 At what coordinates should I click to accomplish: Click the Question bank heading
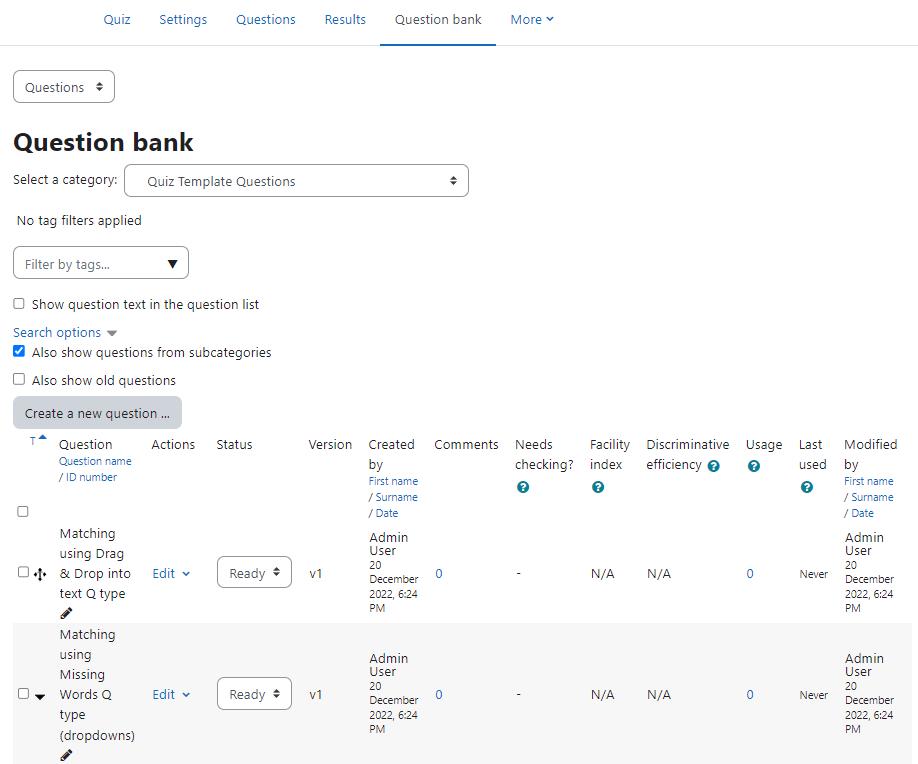click(x=103, y=142)
